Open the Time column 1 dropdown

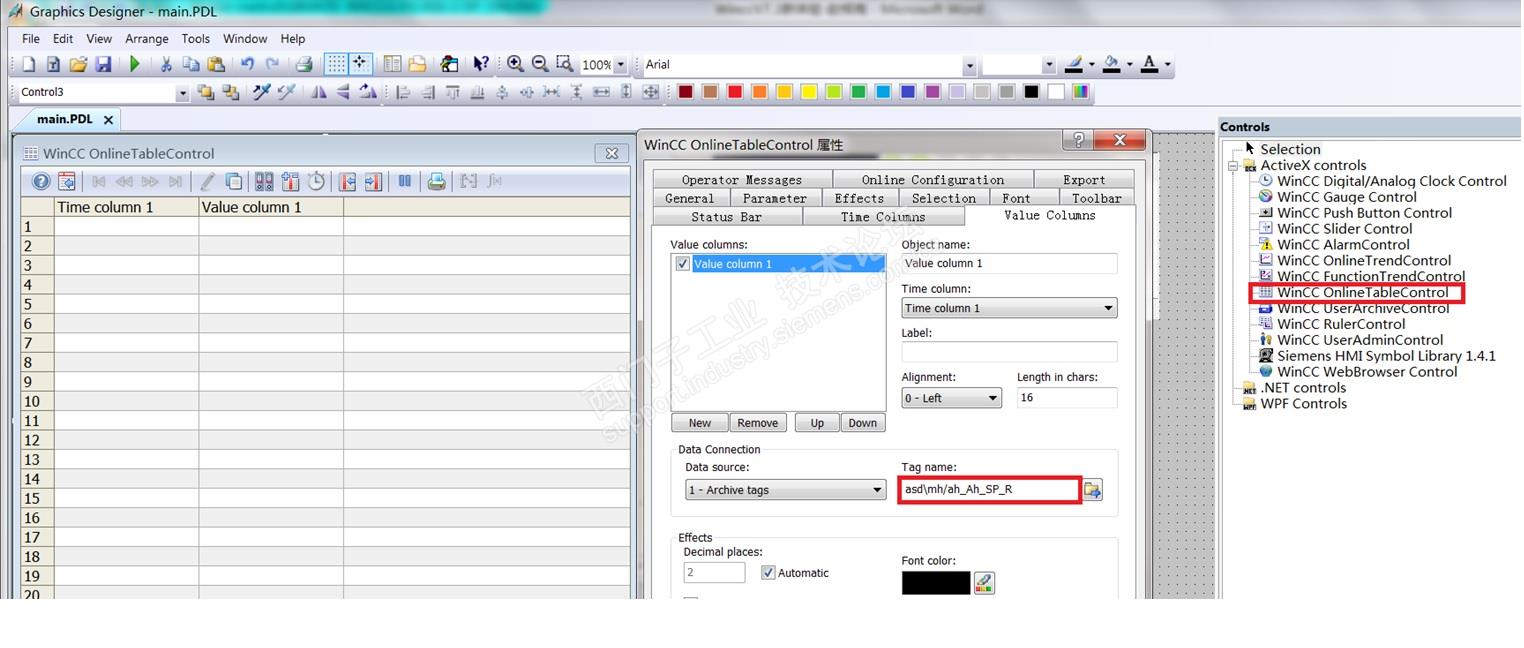click(x=1009, y=308)
